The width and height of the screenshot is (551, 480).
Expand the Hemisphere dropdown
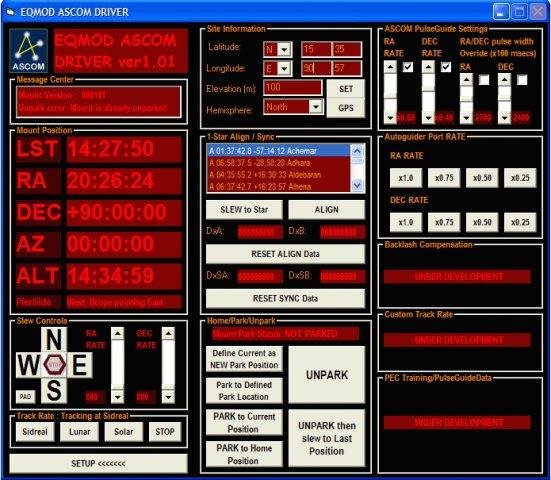(x=316, y=106)
